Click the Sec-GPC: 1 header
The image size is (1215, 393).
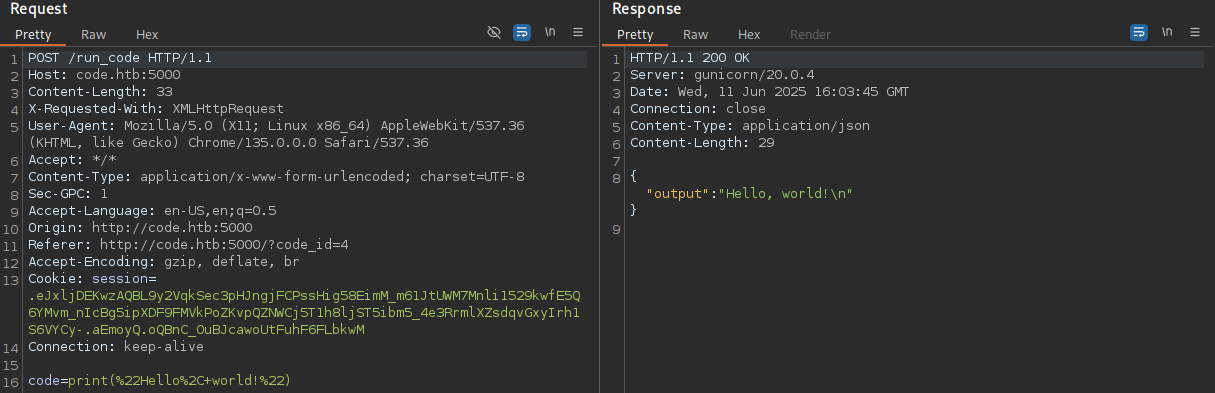click(x=68, y=194)
